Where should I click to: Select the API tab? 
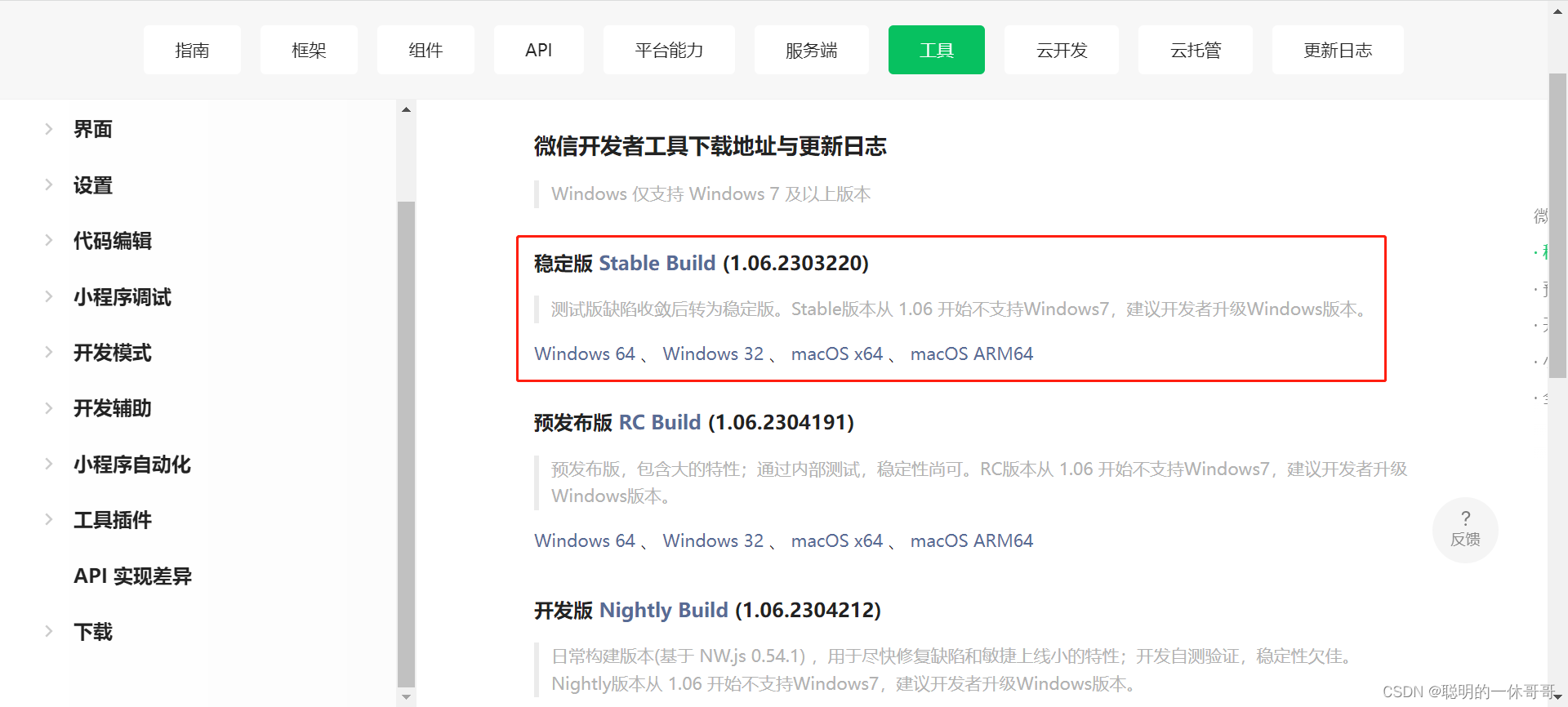[x=538, y=50]
